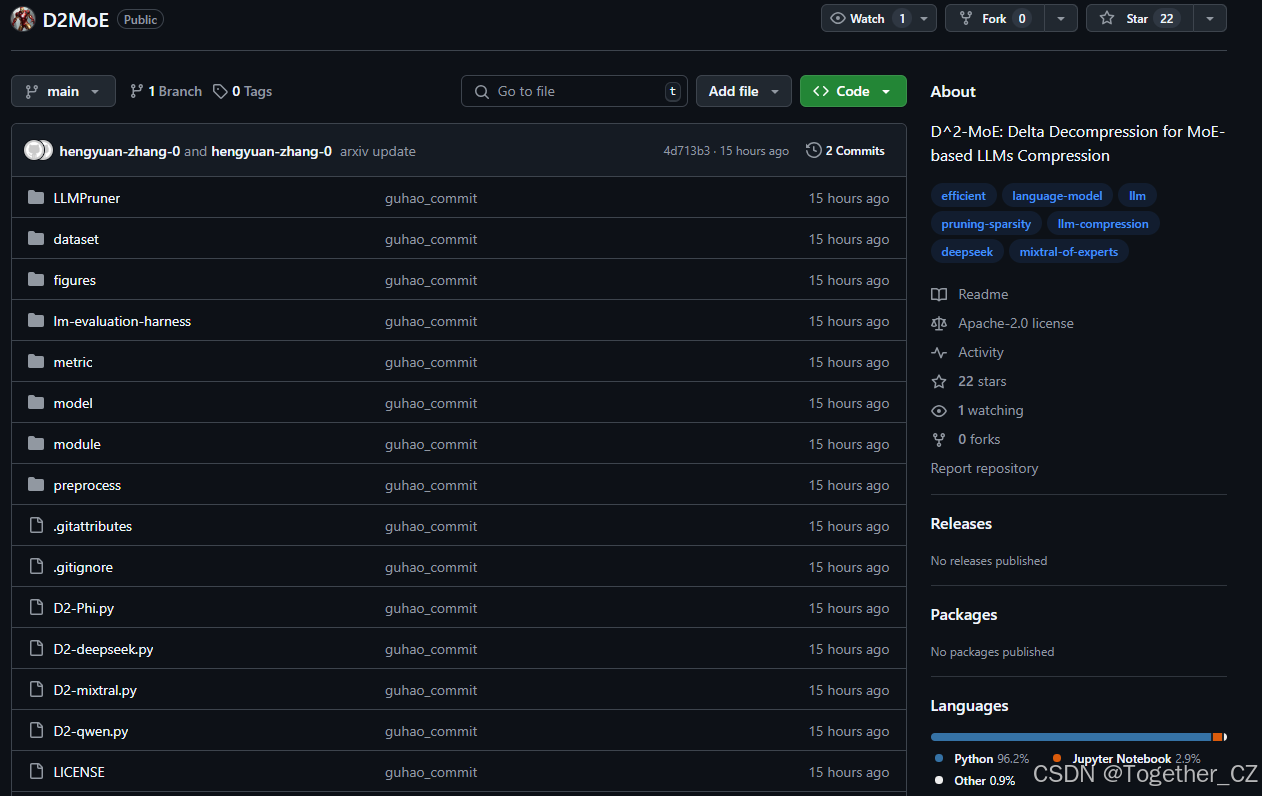Screen dimensions: 1262x796
Task: Expand the Star lists dropdown arrow
Action: 1210,18
